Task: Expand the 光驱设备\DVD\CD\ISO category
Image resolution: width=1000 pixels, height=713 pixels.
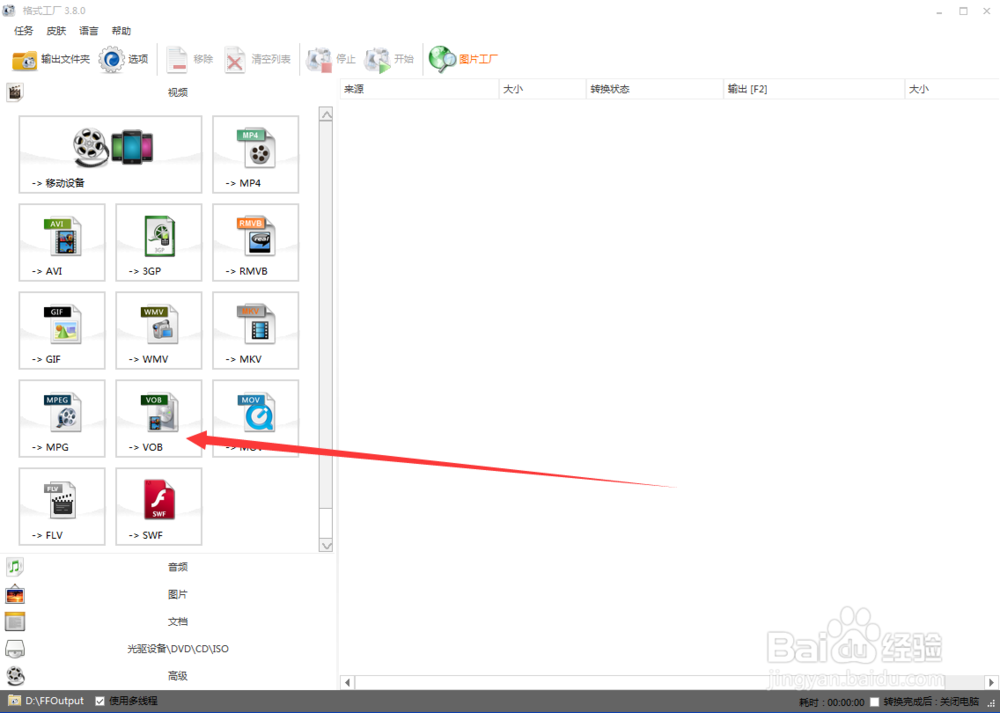Action: 168,649
